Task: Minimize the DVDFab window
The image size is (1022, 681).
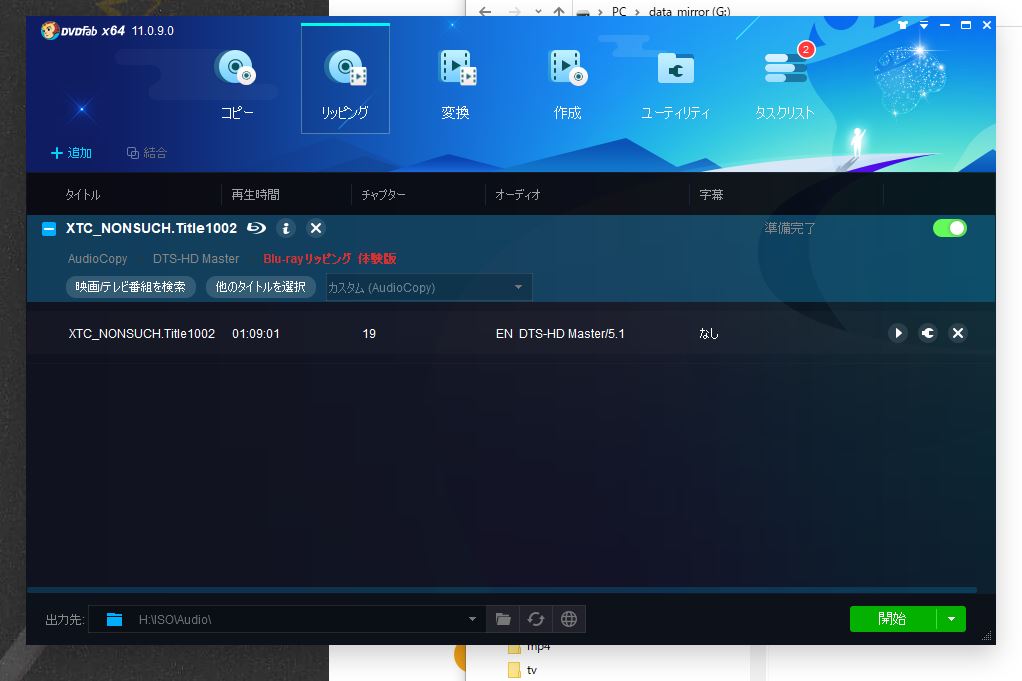Action: (x=944, y=25)
